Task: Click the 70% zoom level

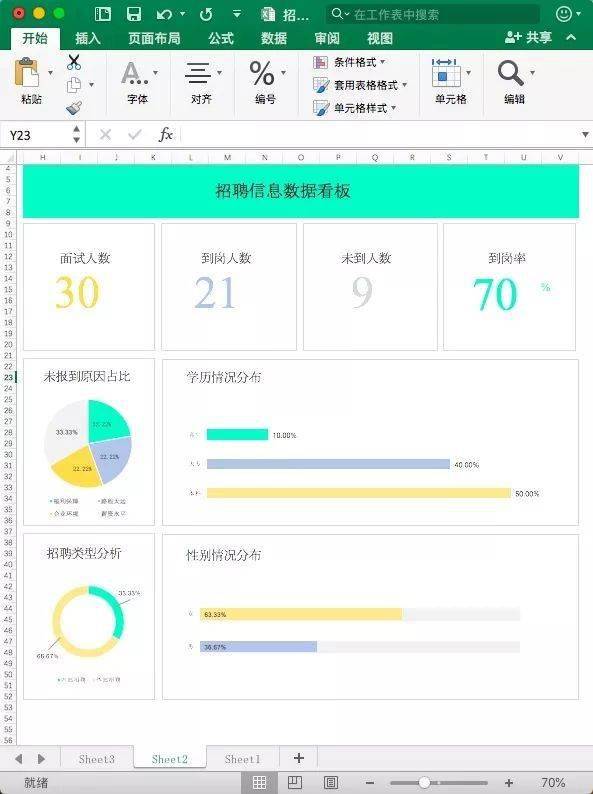Action: 552,783
